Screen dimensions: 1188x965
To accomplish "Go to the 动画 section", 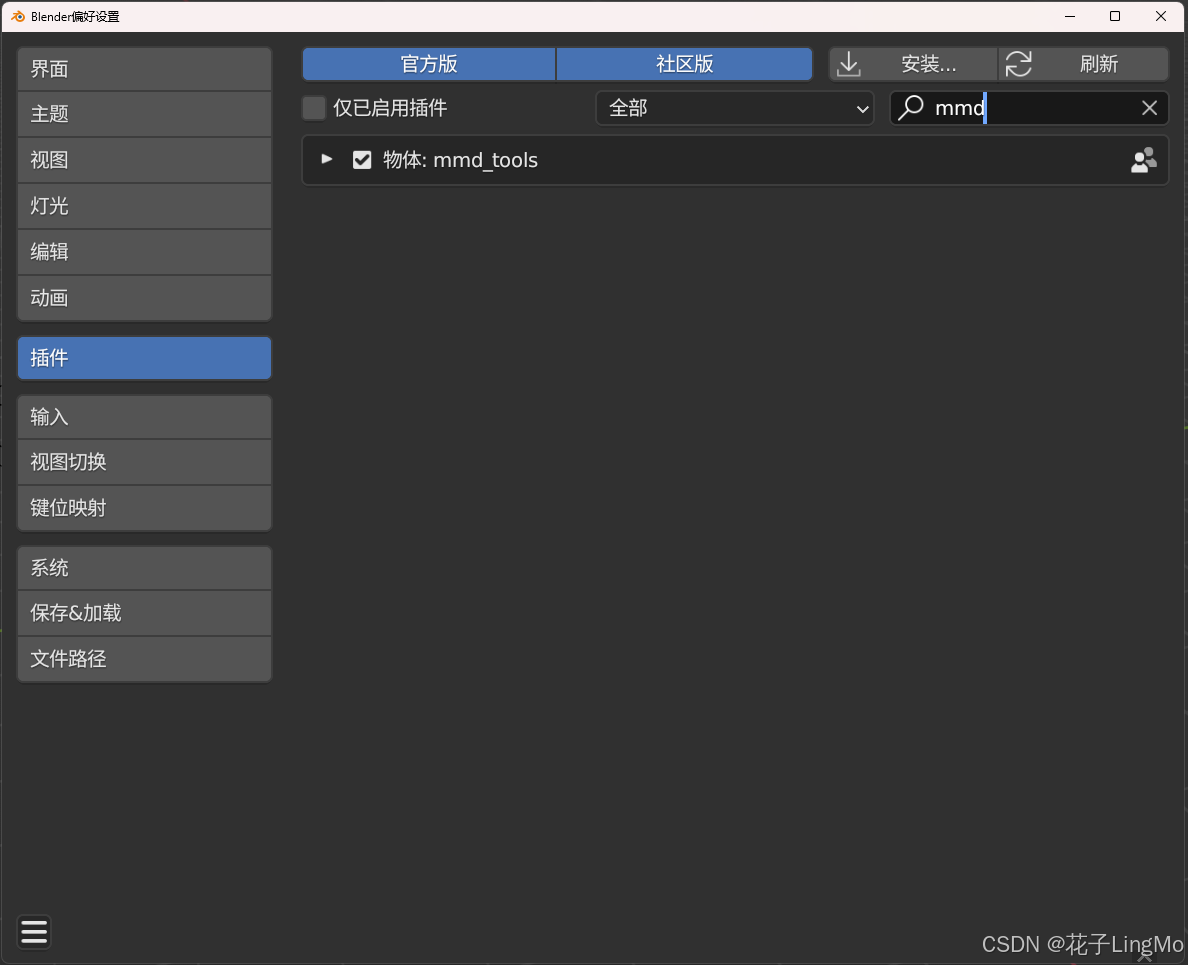I will pyautogui.click(x=145, y=298).
